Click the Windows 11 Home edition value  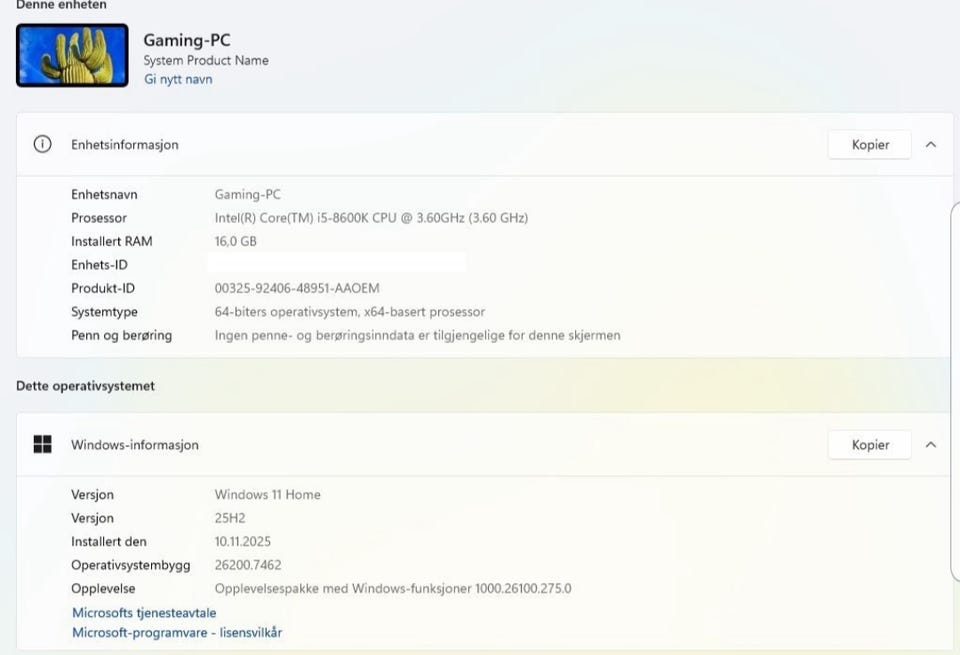tap(268, 494)
